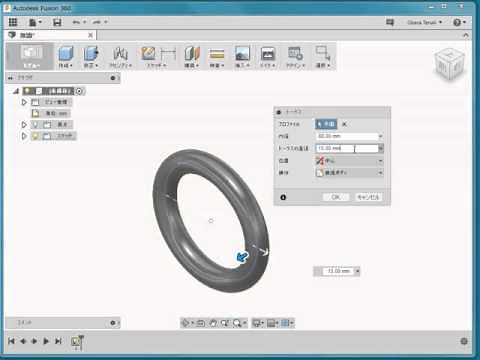Open the user account name menu
This screenshot has width=480, height=360.
pos(424,22)
